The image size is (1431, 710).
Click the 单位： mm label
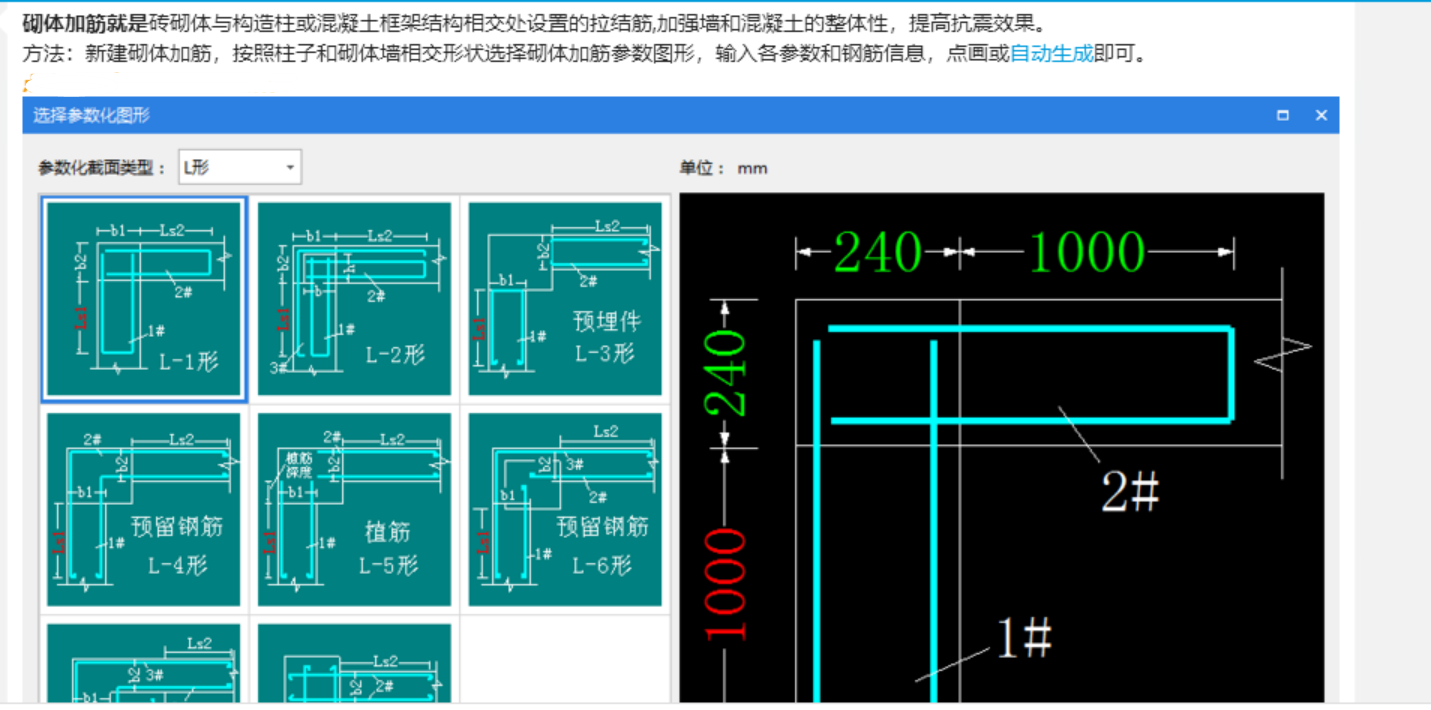coord(724,168)
